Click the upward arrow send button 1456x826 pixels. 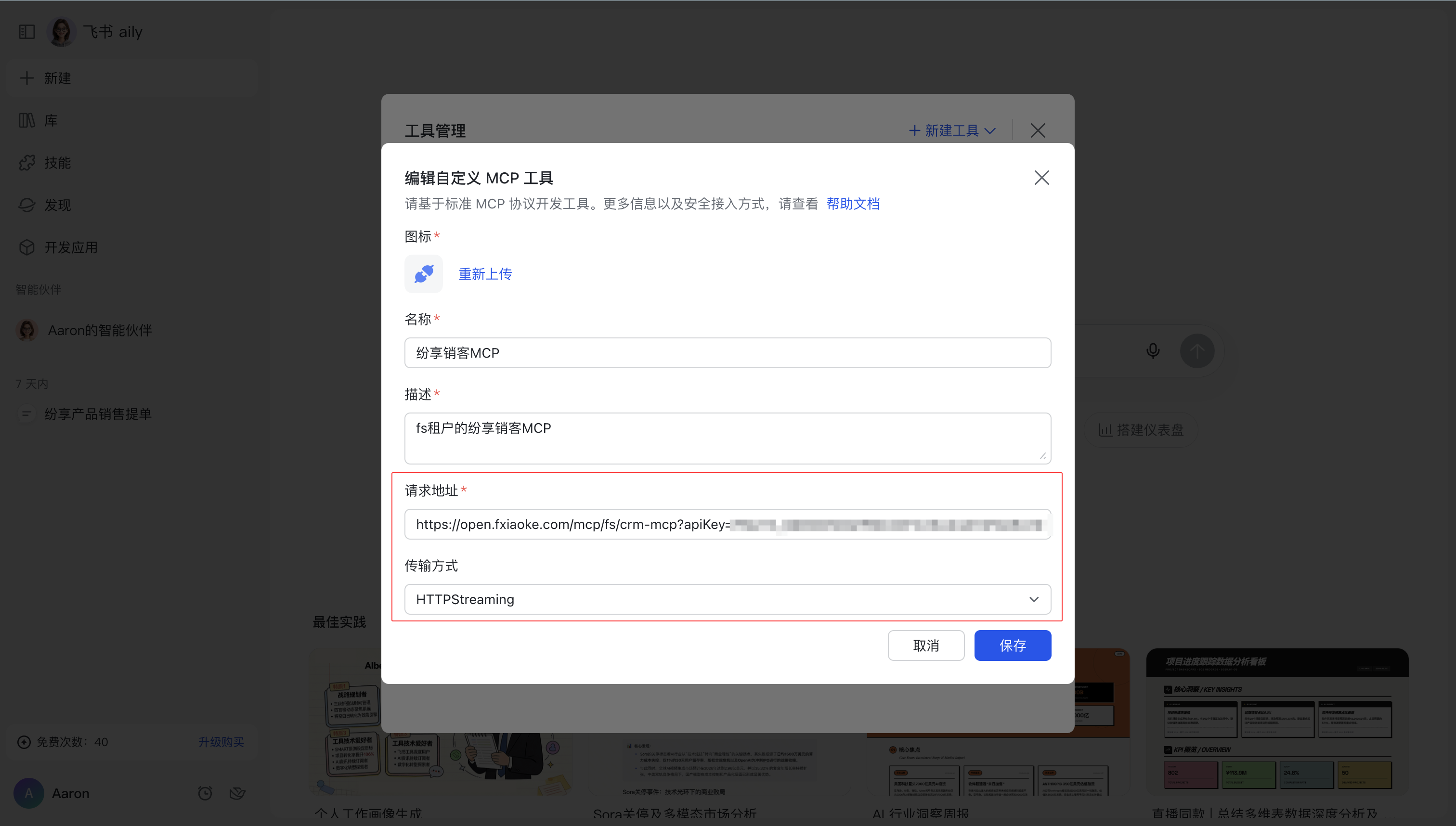click(x=1196, y=351)
